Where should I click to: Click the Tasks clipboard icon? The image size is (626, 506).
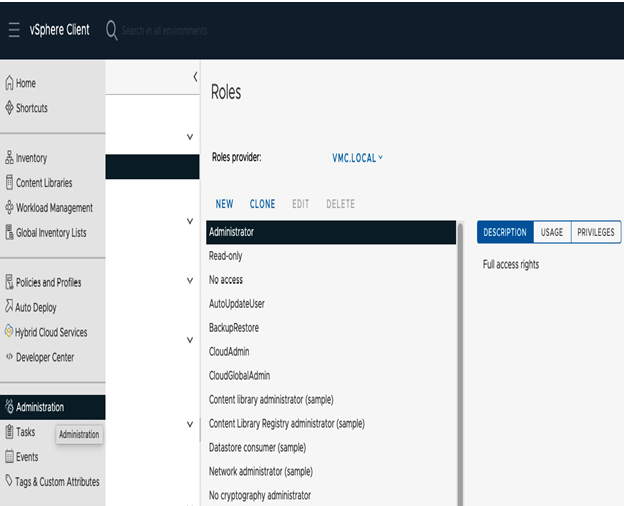pos(9,432)
